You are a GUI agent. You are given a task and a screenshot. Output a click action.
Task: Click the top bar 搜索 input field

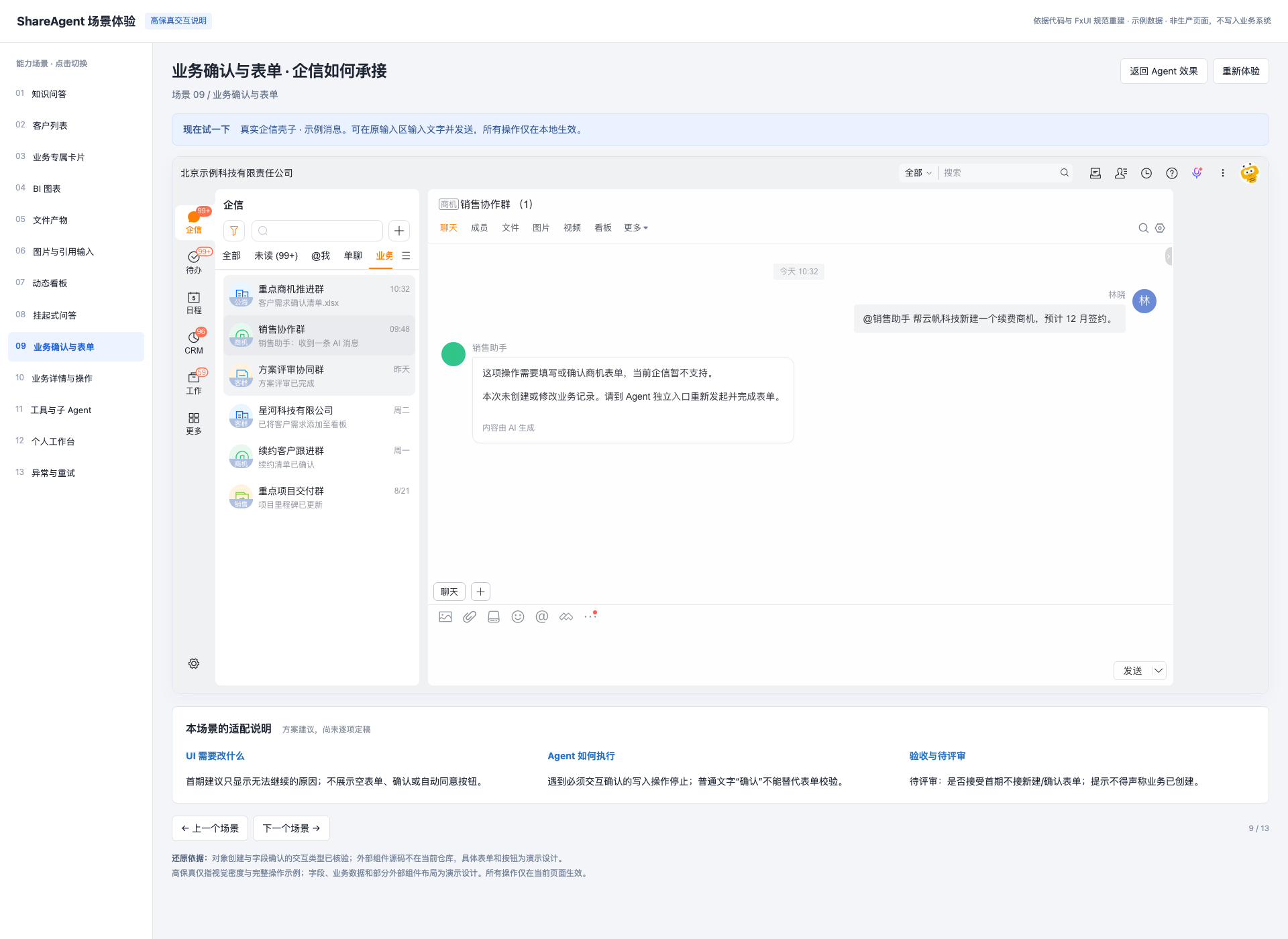(1000, 173)
